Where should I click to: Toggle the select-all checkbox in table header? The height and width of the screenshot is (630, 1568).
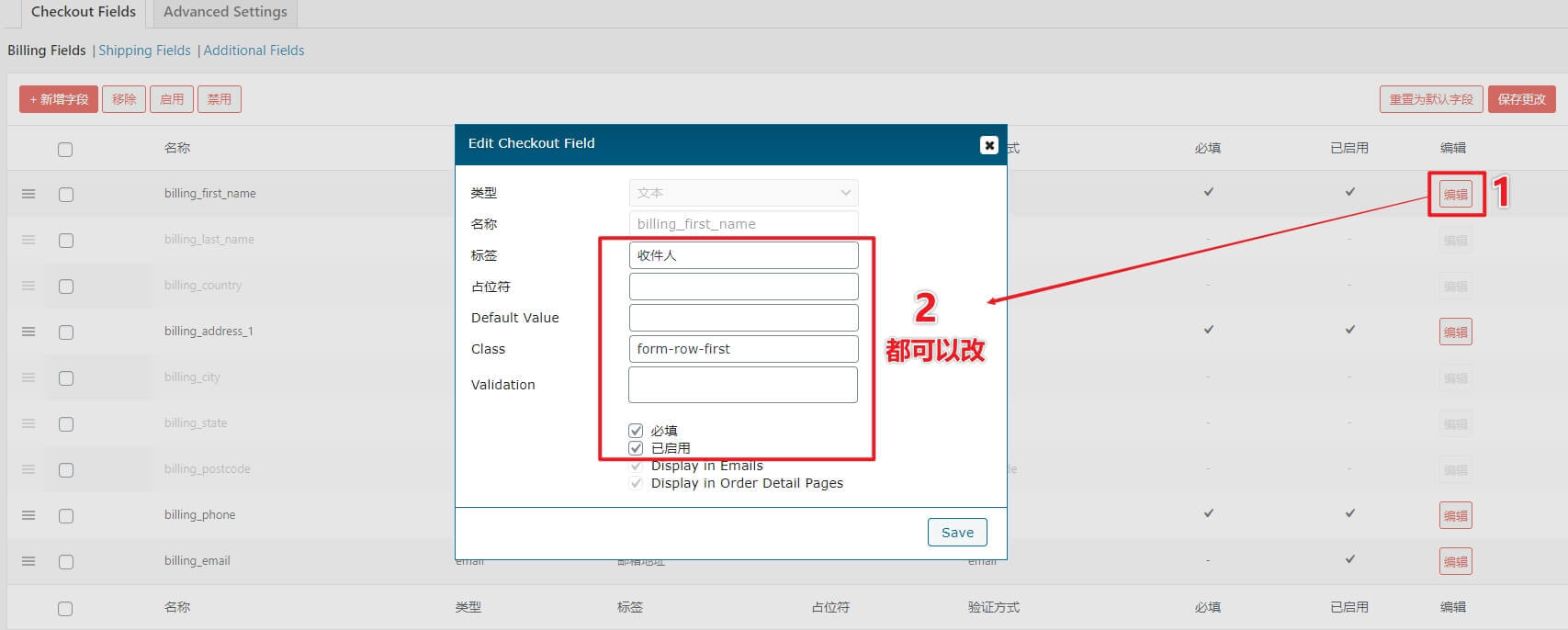click(x=65, y=150)
